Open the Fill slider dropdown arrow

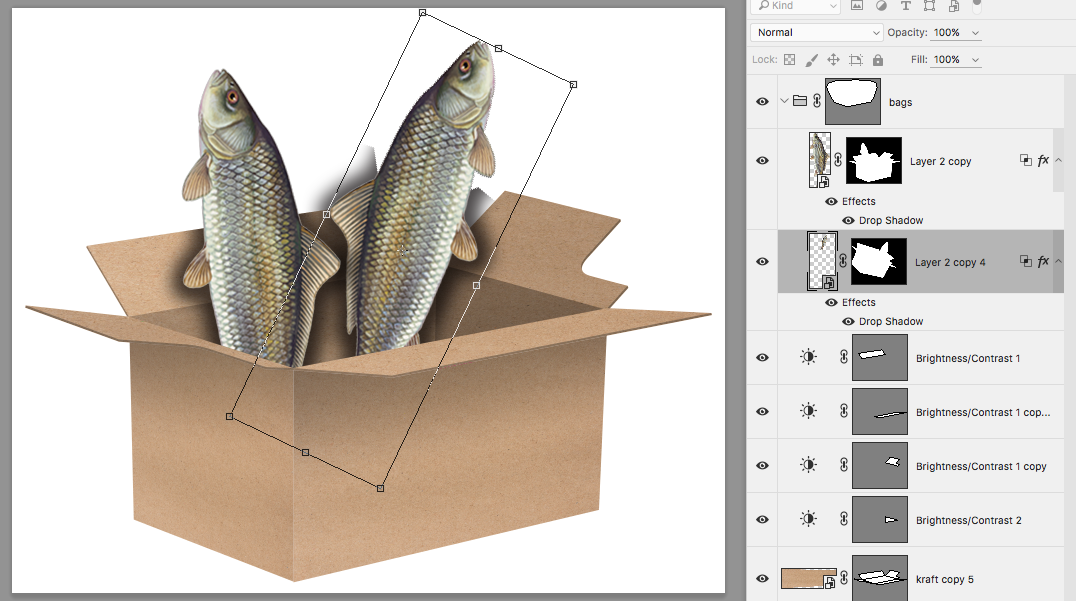pos(975,60)
